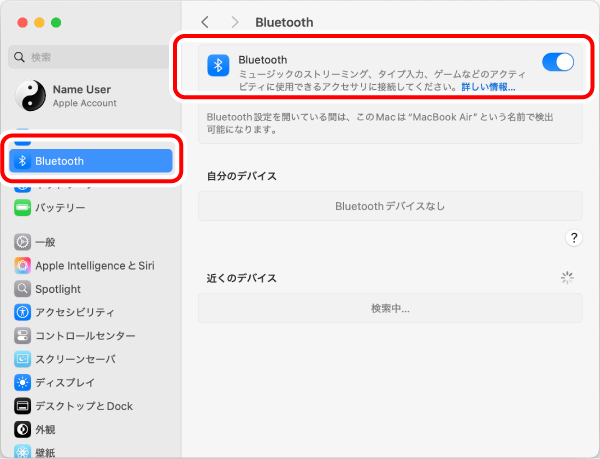Zoom window with green button
The width and height of the screenshot is (600, 459).
pos(56,23)
